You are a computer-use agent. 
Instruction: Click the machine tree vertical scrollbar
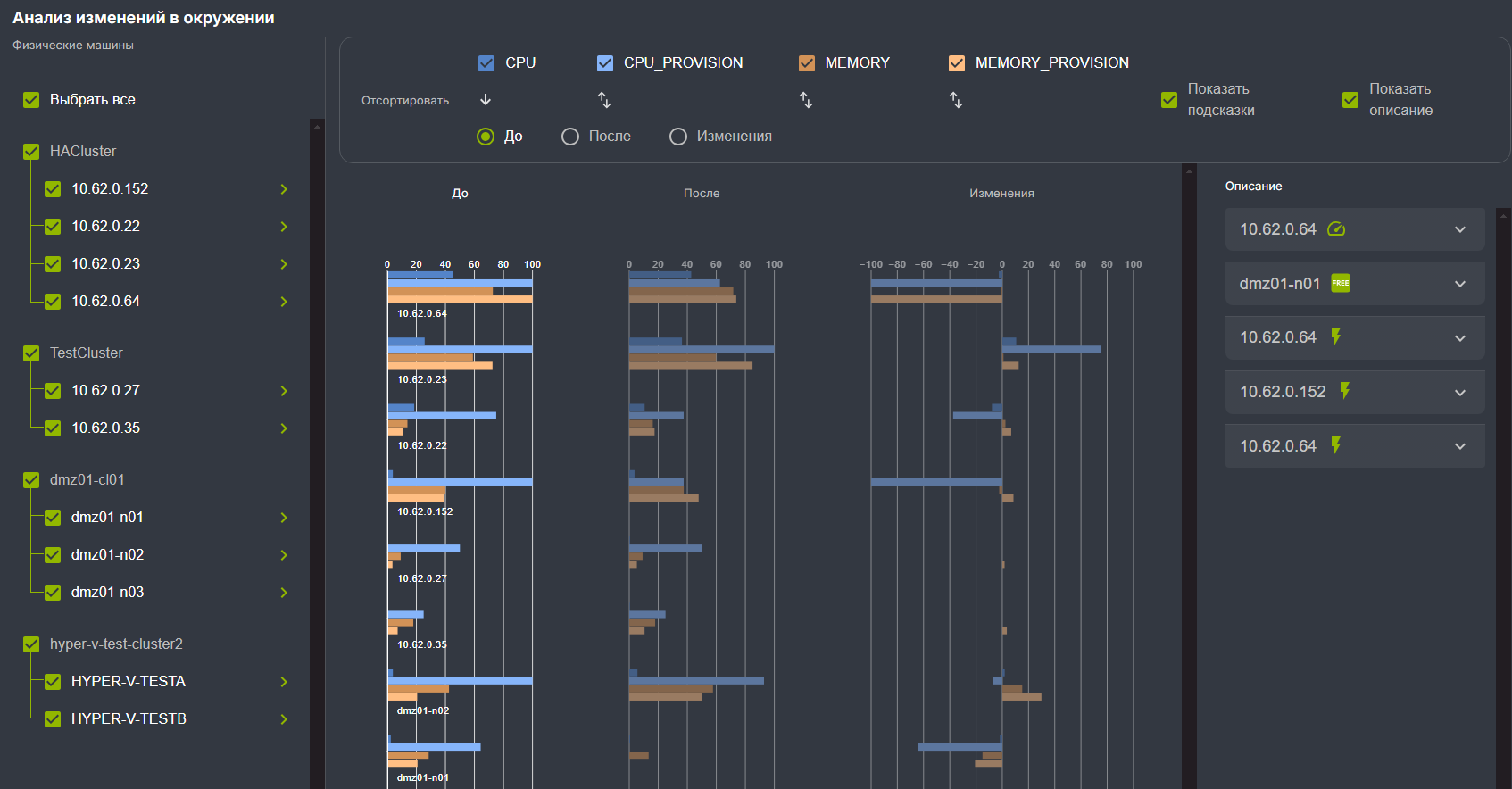317,453
